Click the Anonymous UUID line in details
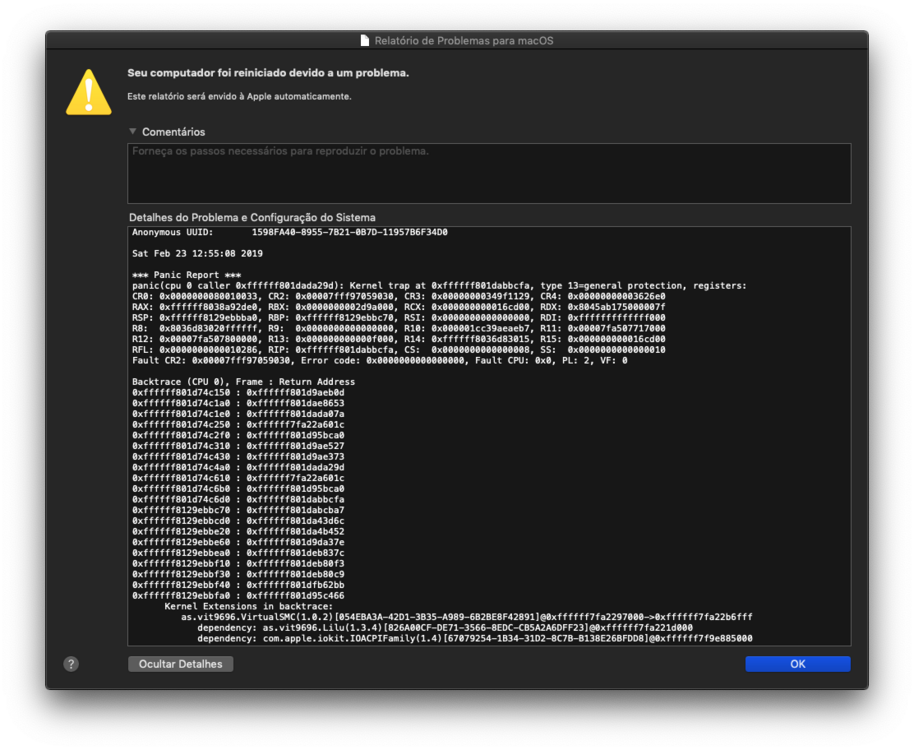The width and height of the screenshot is (914, 750). [x=289, y=232]
